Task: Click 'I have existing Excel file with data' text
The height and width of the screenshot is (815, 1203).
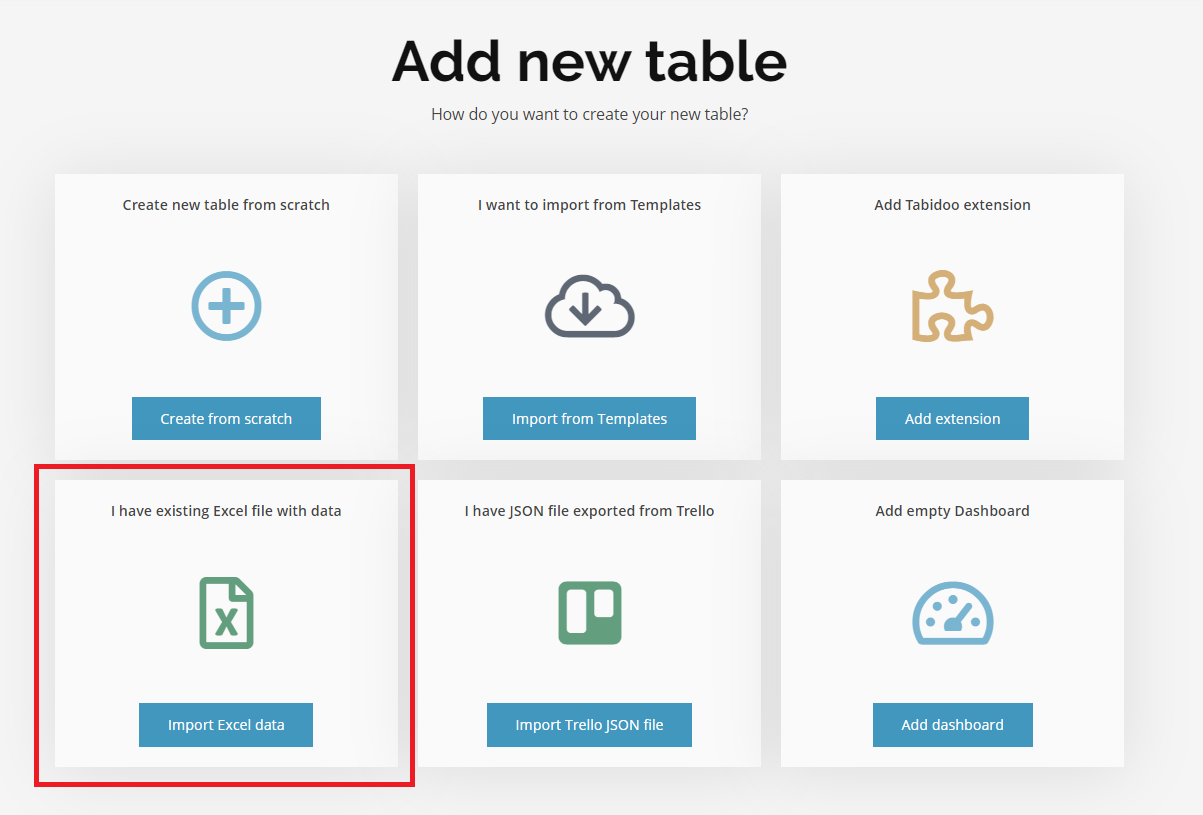Action: tap(226, 511)
